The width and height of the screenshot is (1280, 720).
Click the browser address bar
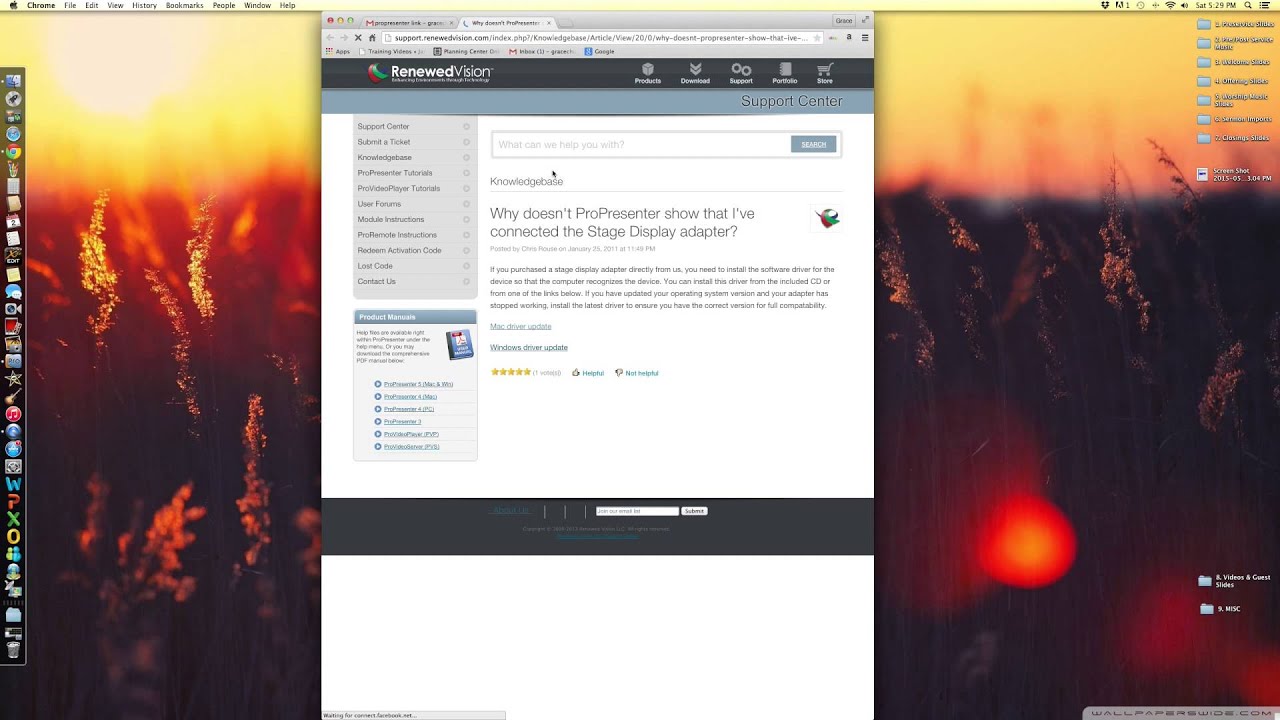coord(601,38)
